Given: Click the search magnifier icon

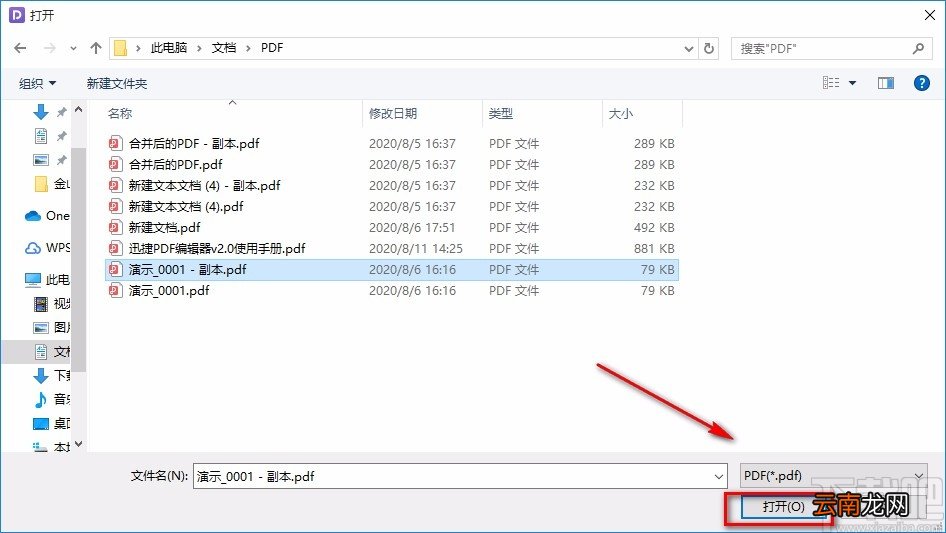Looking at the screenshot, I should [918, 48].
